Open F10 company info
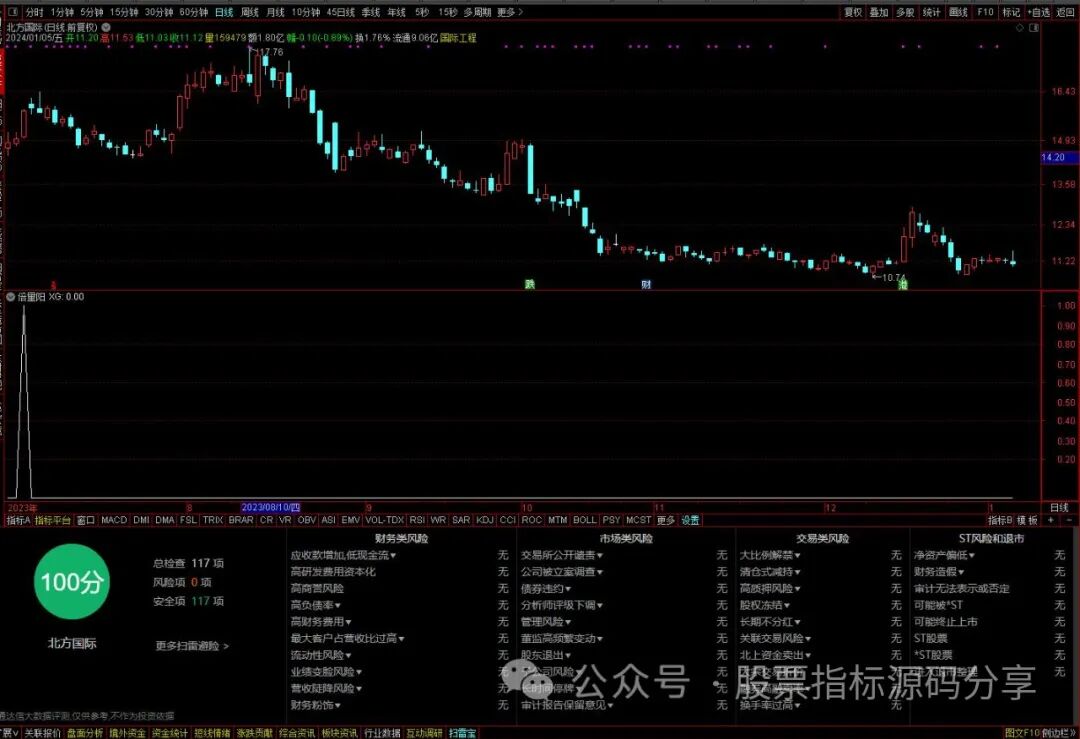Image resolution: width=1080 pixels, height=739 pixels. (985, 12)
